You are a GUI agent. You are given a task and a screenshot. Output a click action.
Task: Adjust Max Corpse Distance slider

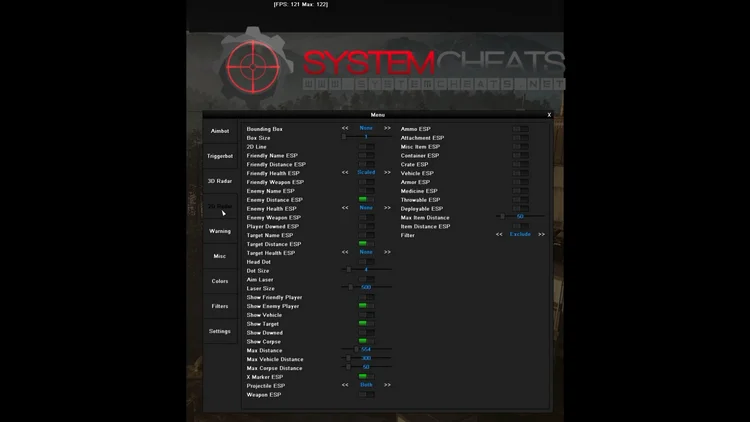[366, 367]
